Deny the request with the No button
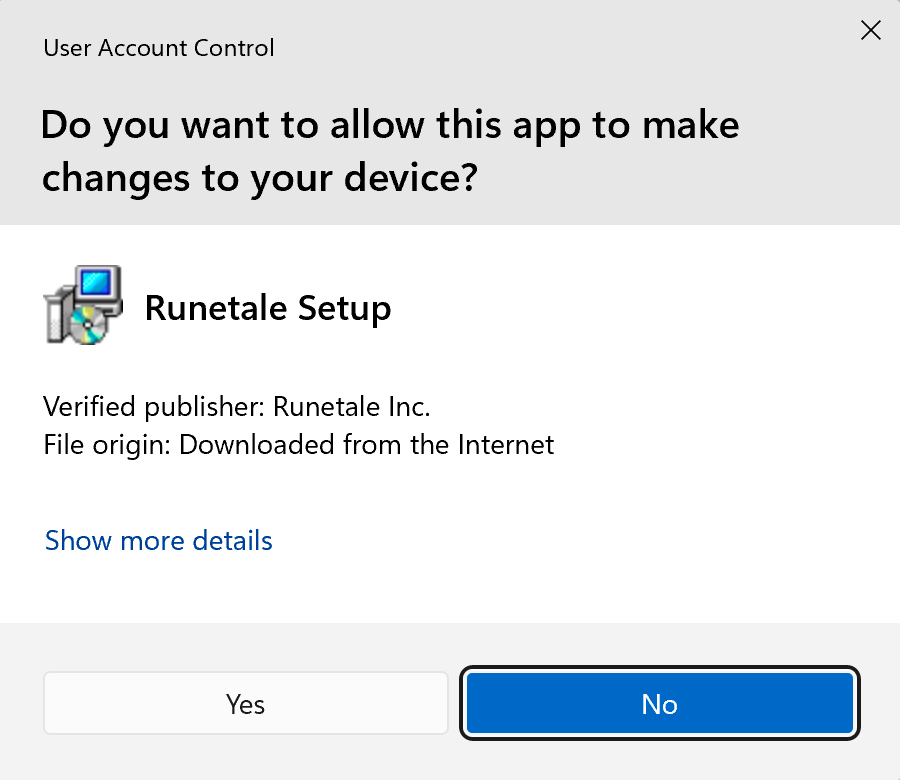 pos(660,704)
